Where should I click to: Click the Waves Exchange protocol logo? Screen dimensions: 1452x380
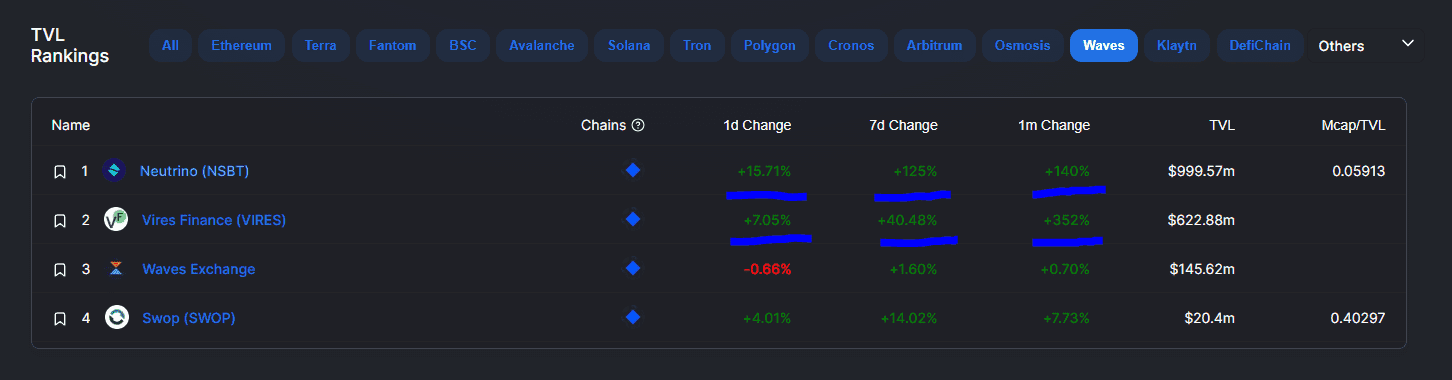coord(116,269)
